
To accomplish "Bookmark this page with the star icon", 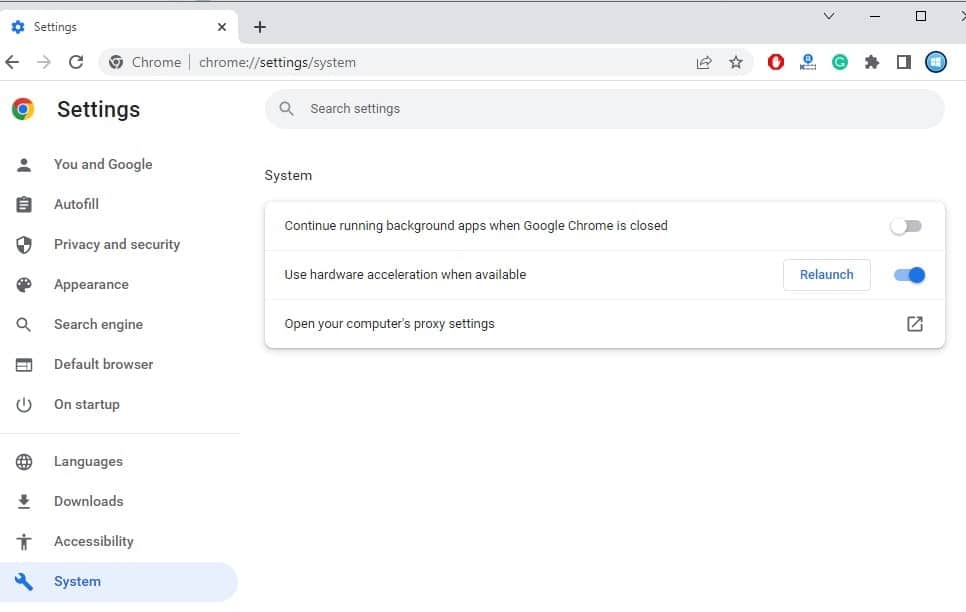I will click(x=736, y=62).
